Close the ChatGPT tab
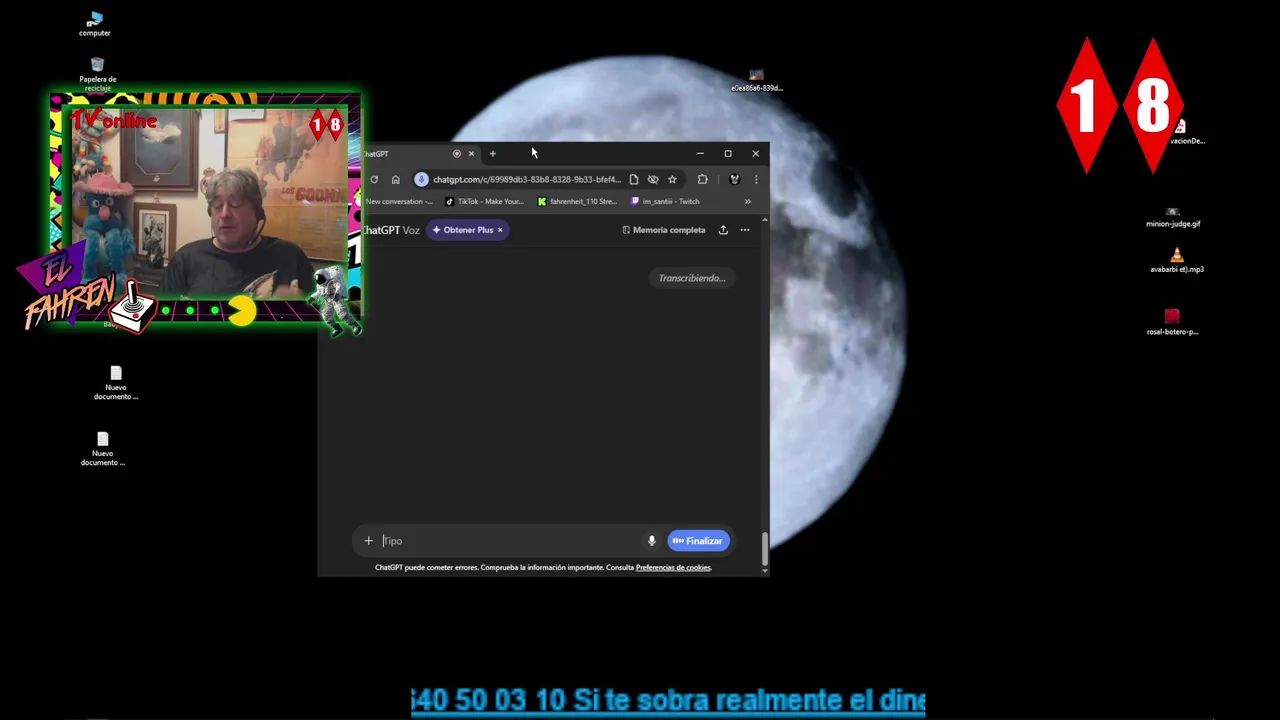 click(471, 154)
